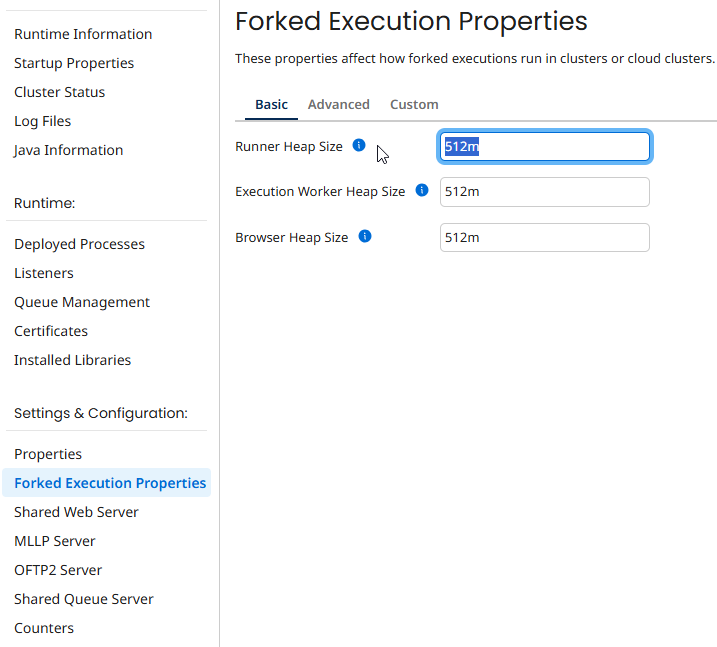This screenshot has height=647, width=717.
Task: Switch to the Advanced tab
Action: point(338,104)
